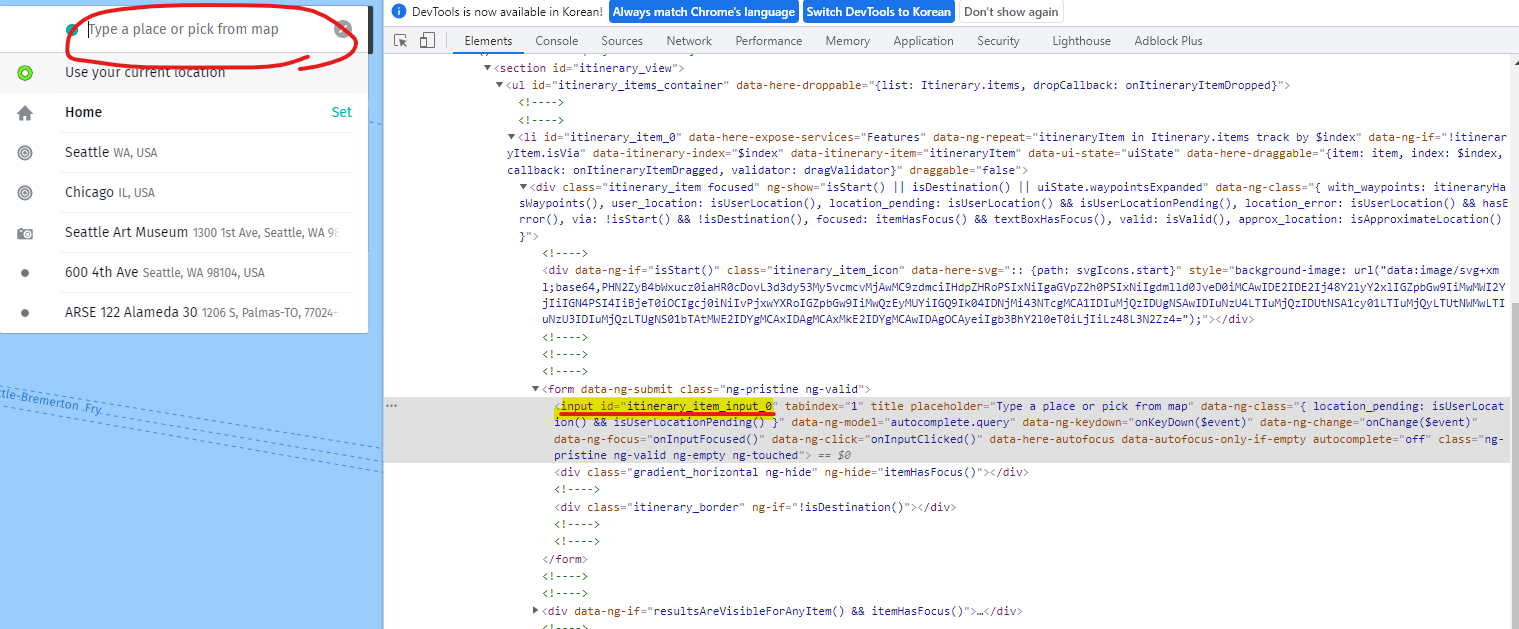Select the itinerary_item_icon div line

1022,295
